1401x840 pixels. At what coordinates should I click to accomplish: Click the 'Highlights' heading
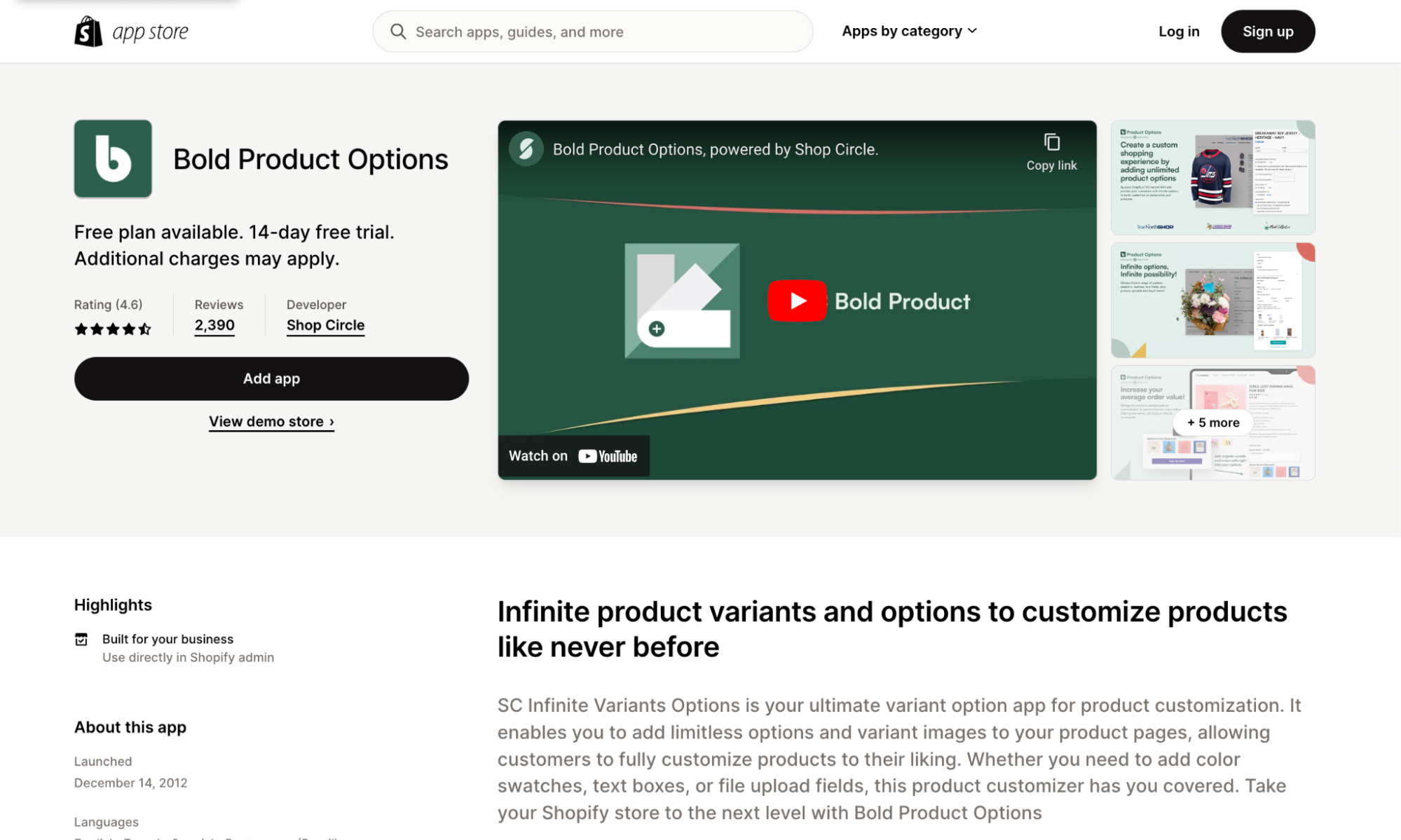[113, 605]
